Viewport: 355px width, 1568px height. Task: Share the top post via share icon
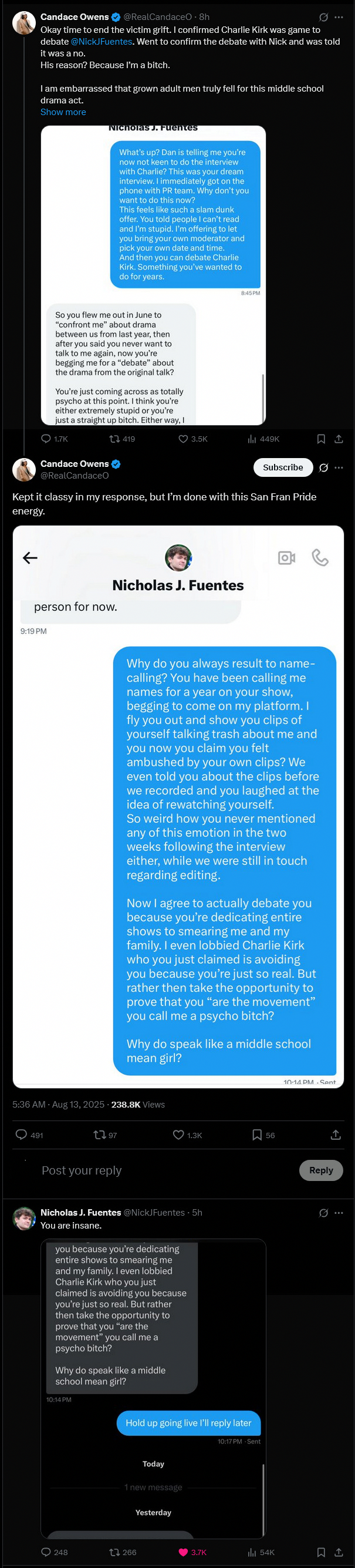point(339,439)
